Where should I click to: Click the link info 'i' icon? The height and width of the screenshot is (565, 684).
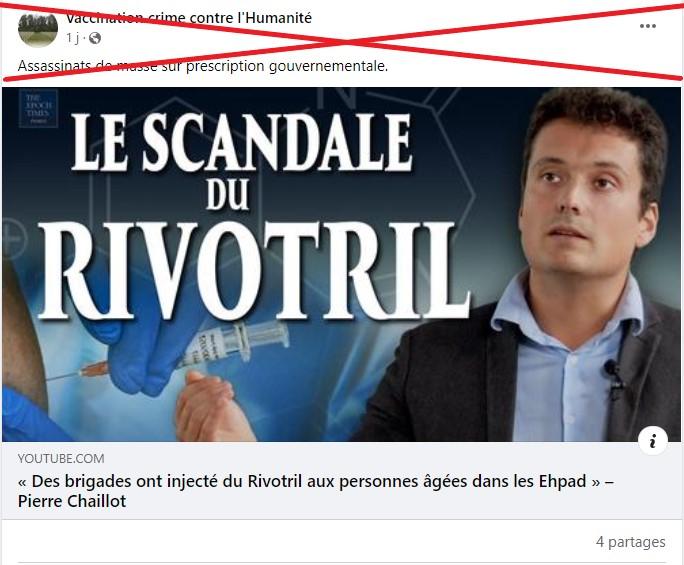[653, 441]
